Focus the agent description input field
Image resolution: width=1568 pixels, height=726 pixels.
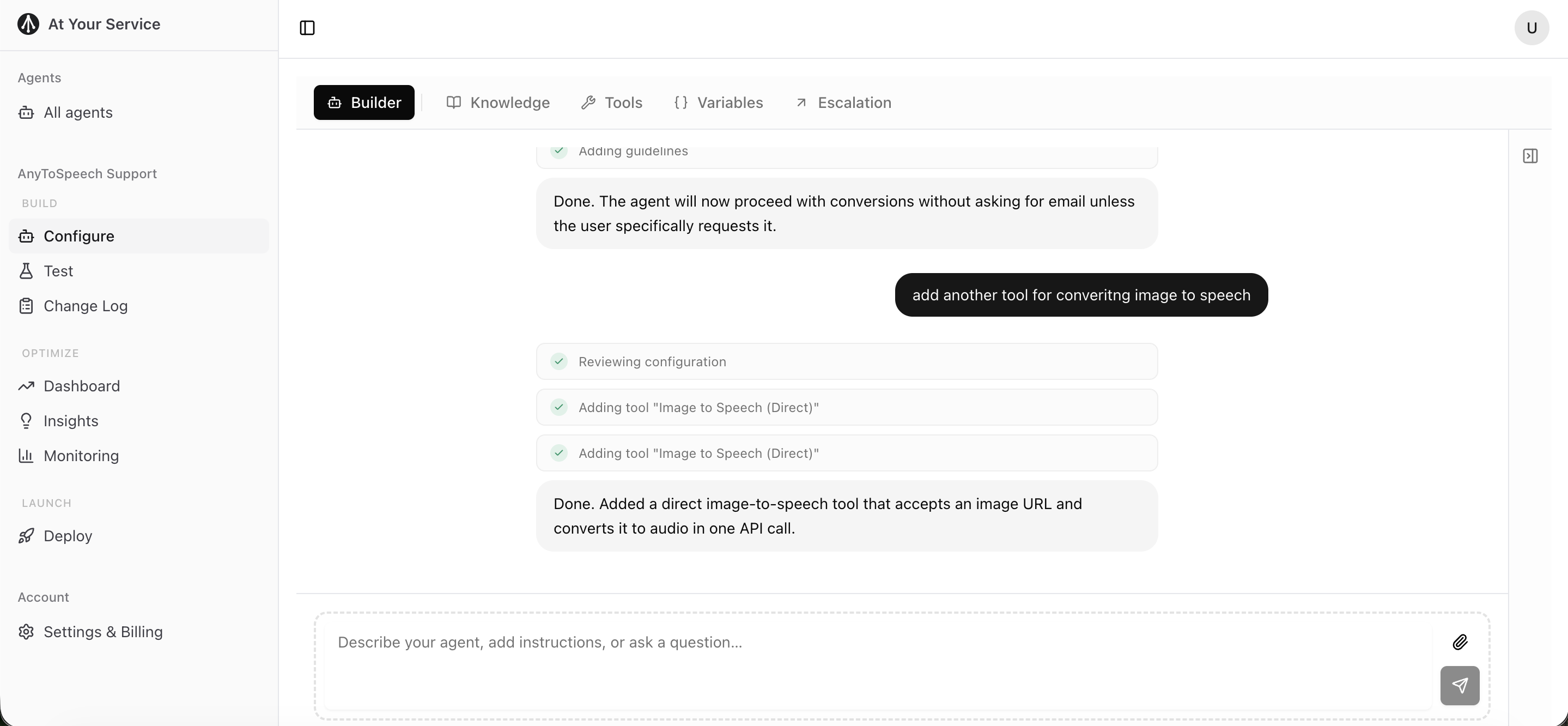pyautogui.click(x=877, y=643)
